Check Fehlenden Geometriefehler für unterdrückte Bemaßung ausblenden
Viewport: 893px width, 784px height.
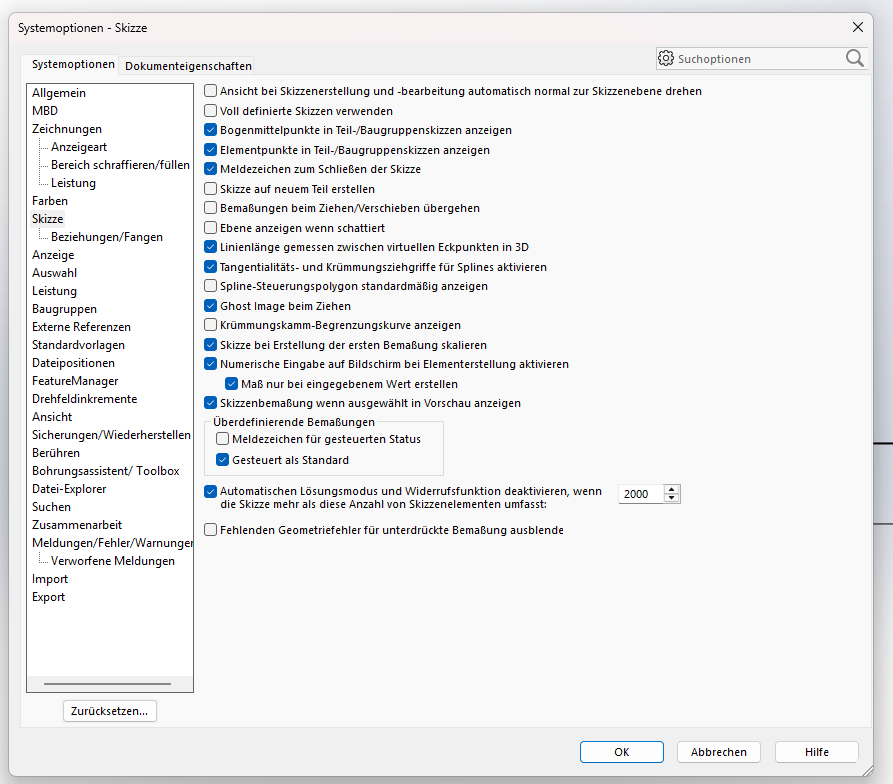[210, 530]
